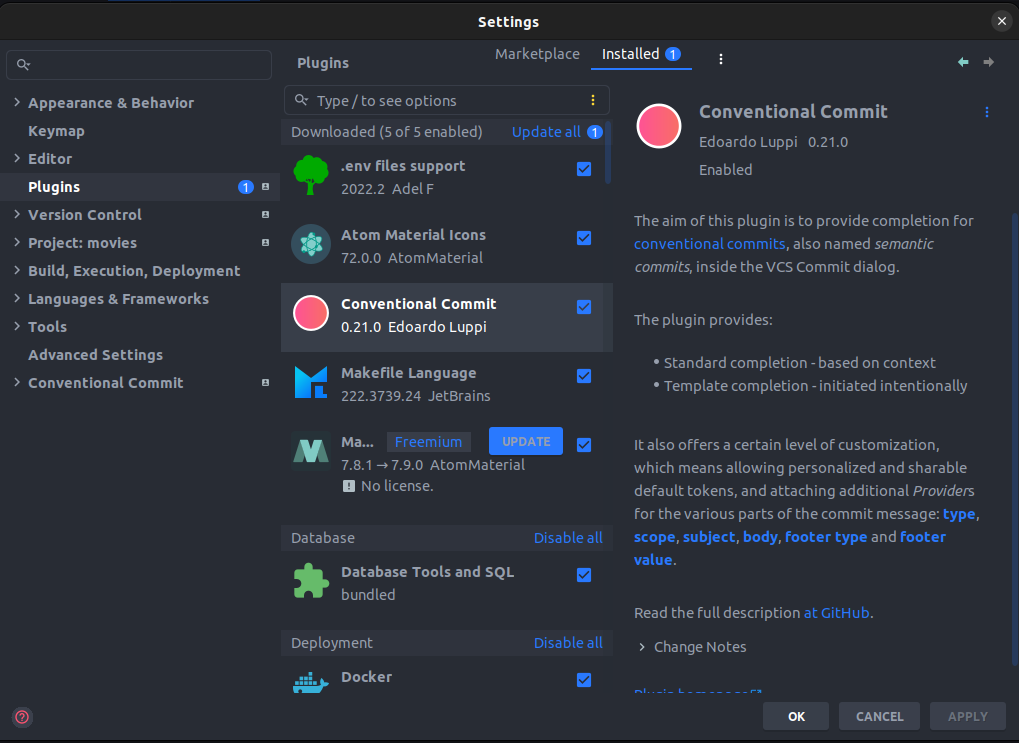Select Plugins in the settings tree
The width and height of the screenshot is (1019, 743).
coord(140,187)
